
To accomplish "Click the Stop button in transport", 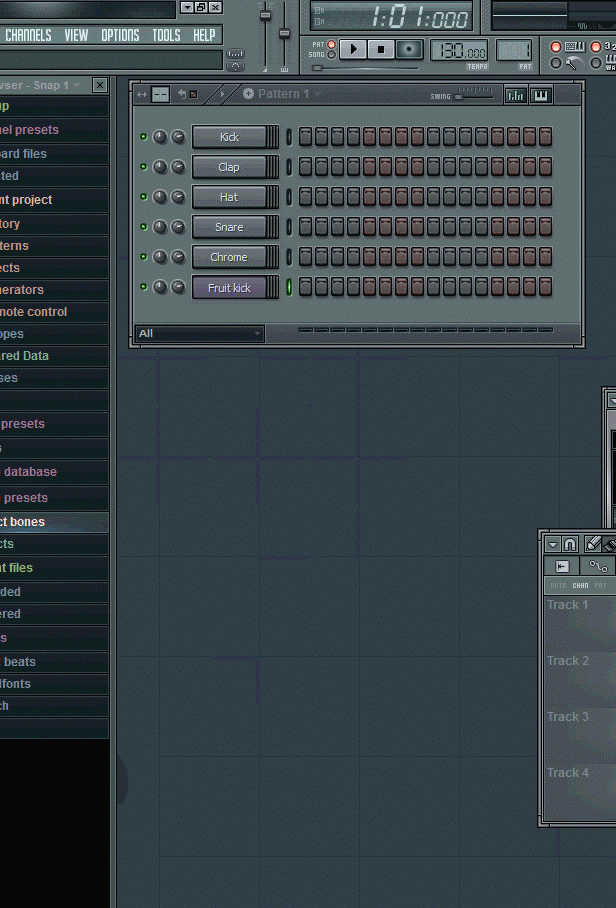I will pyautogui.click(x=381, y=48).
